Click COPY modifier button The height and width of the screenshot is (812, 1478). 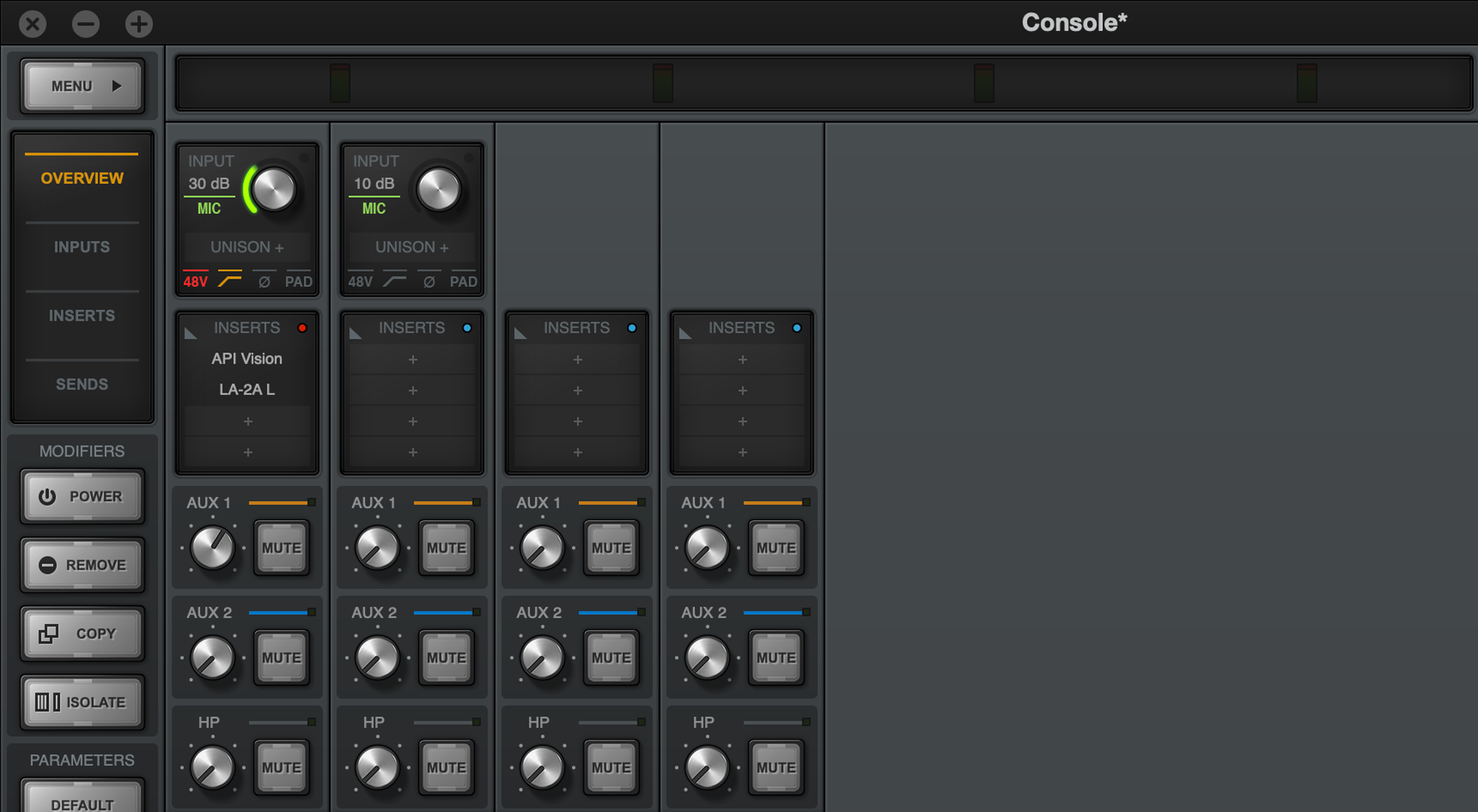pos(82,633)
